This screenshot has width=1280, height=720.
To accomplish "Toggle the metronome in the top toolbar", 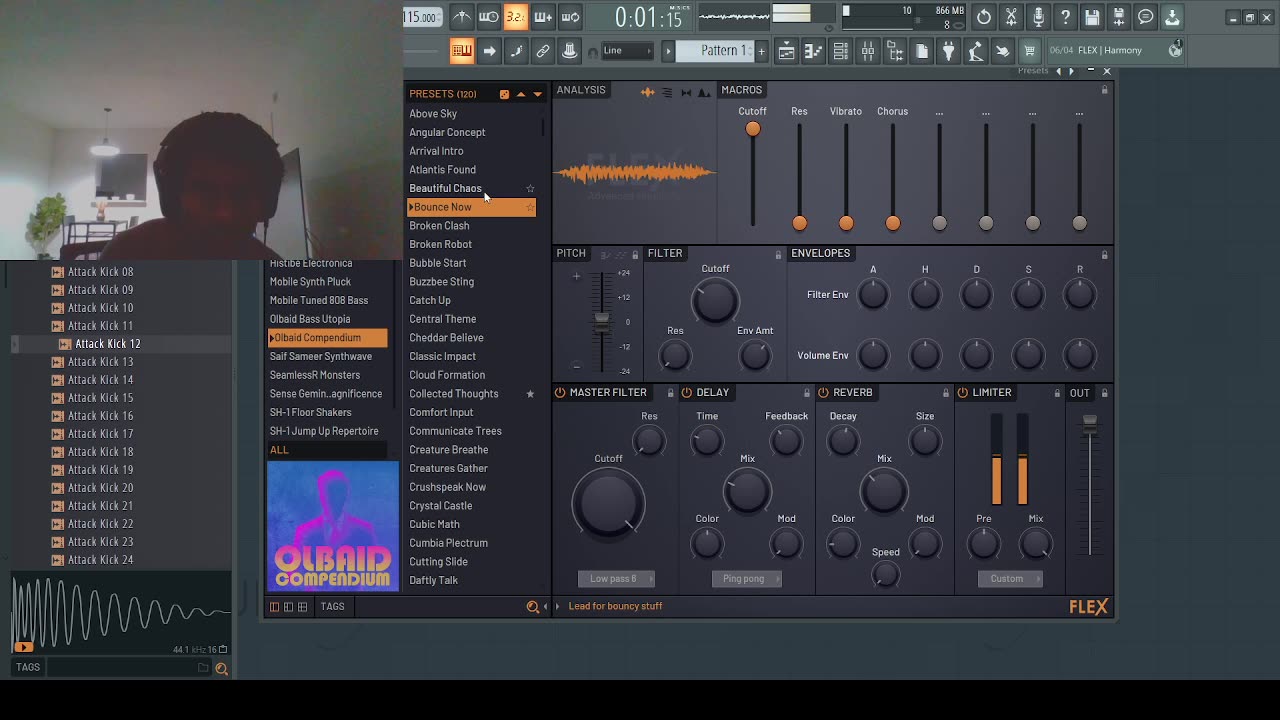I will point(461,17).
